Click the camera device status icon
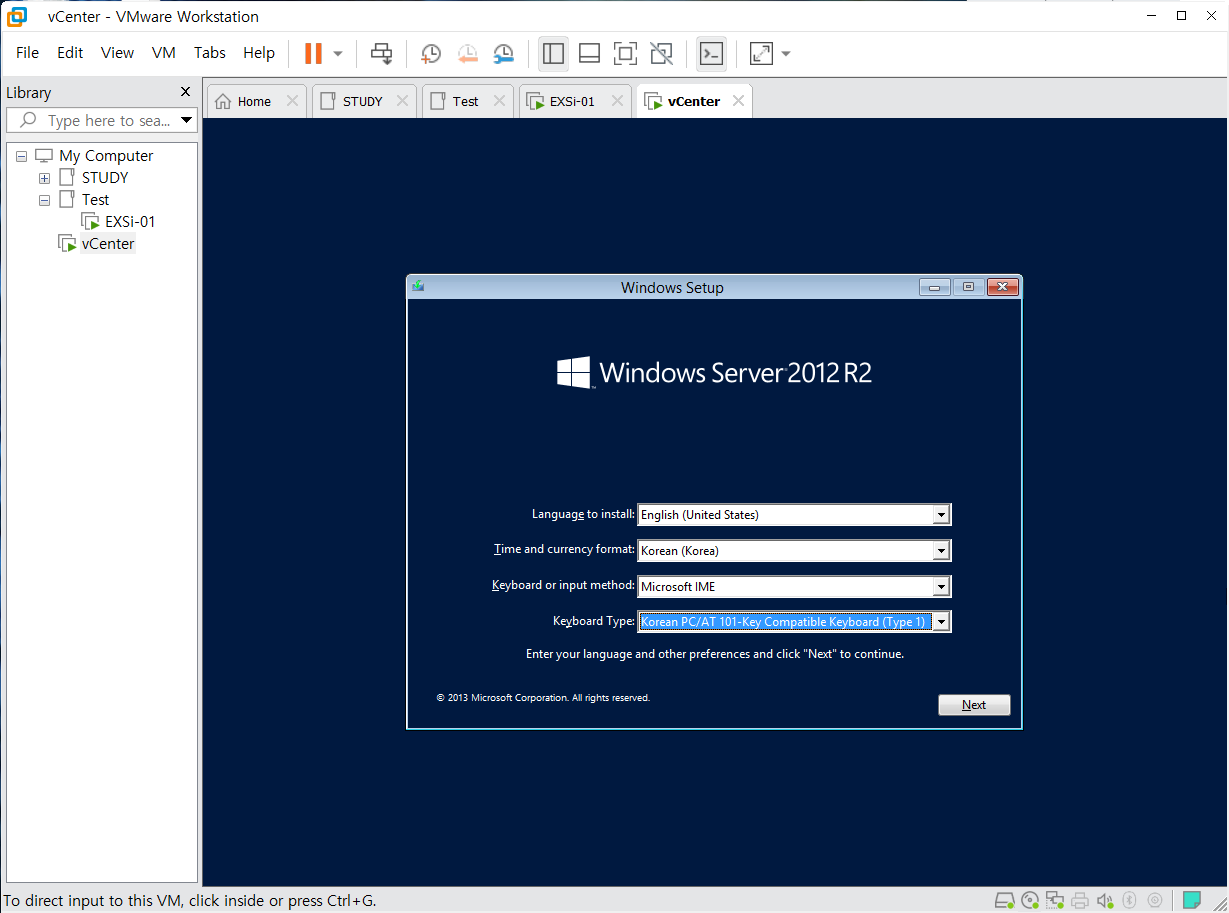 coord(1155,900)
